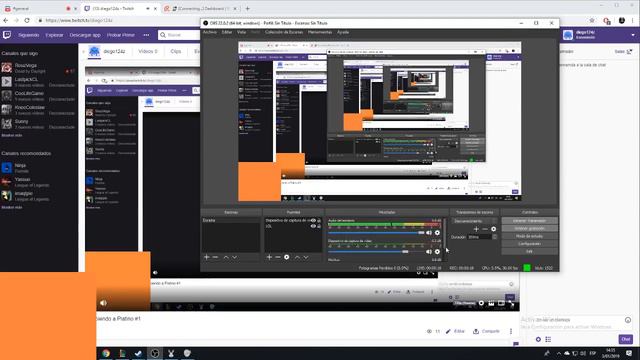Click the purple Chat send button

(x=625, y=339)
